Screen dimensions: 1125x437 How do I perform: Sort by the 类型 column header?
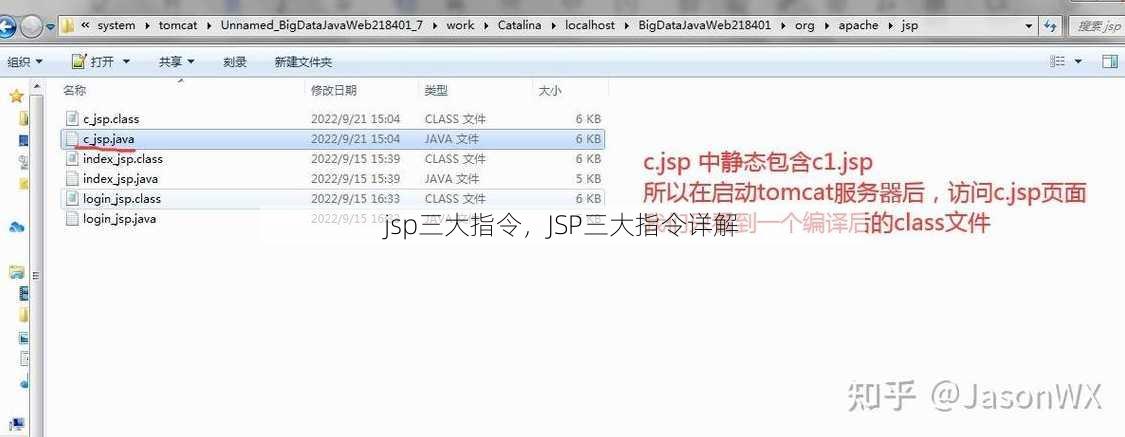tap(436, 90)
